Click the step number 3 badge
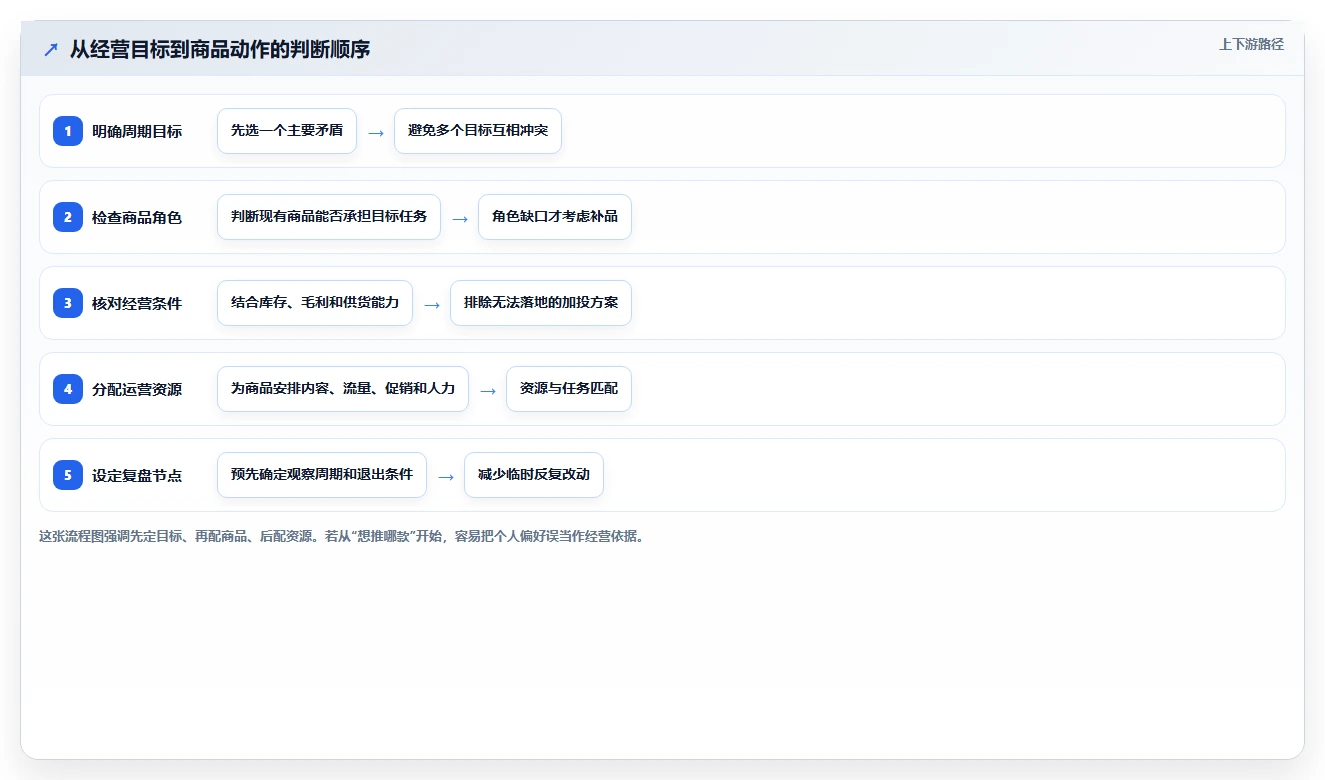This screenshot has width=1325, height=780. click(68, 303)
